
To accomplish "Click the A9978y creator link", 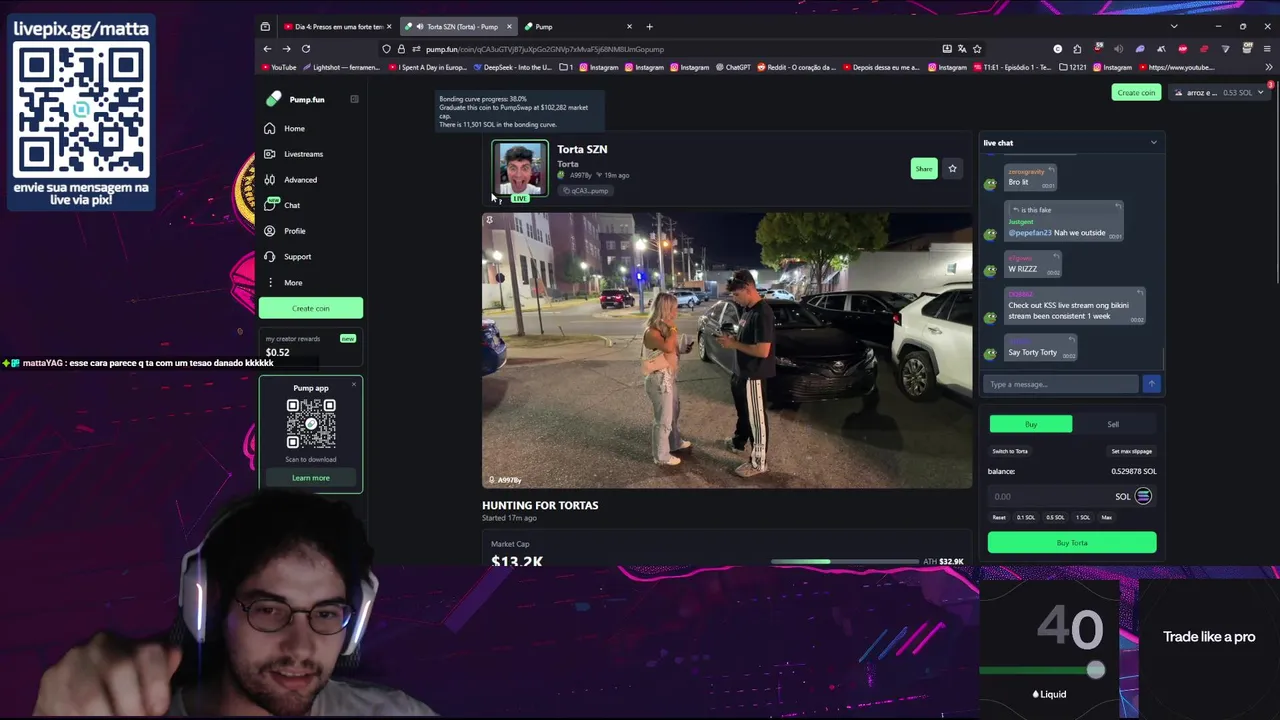I will point(580,175).
